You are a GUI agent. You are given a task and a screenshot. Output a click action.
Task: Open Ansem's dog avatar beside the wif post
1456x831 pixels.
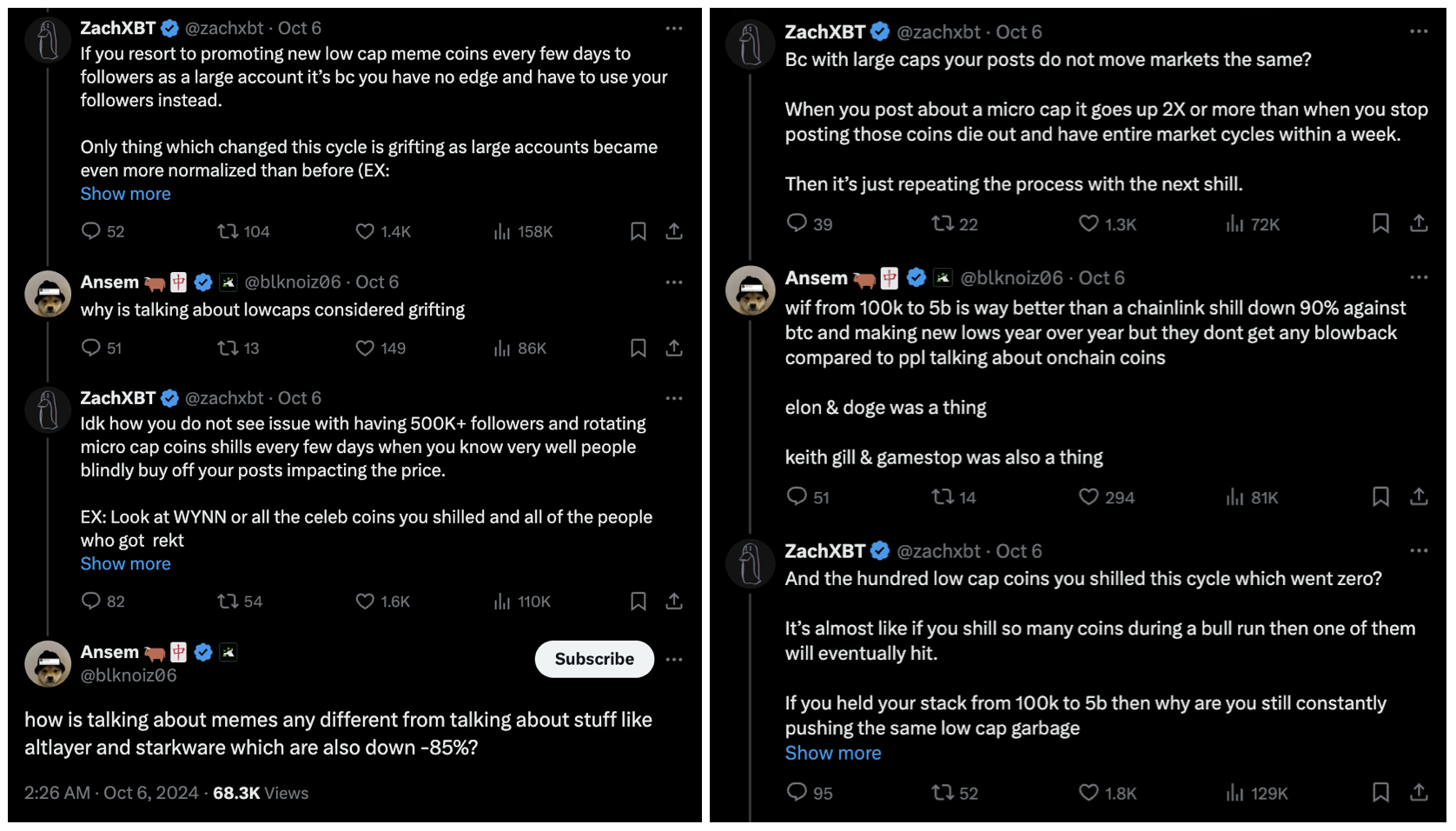[x=751, y=290]
